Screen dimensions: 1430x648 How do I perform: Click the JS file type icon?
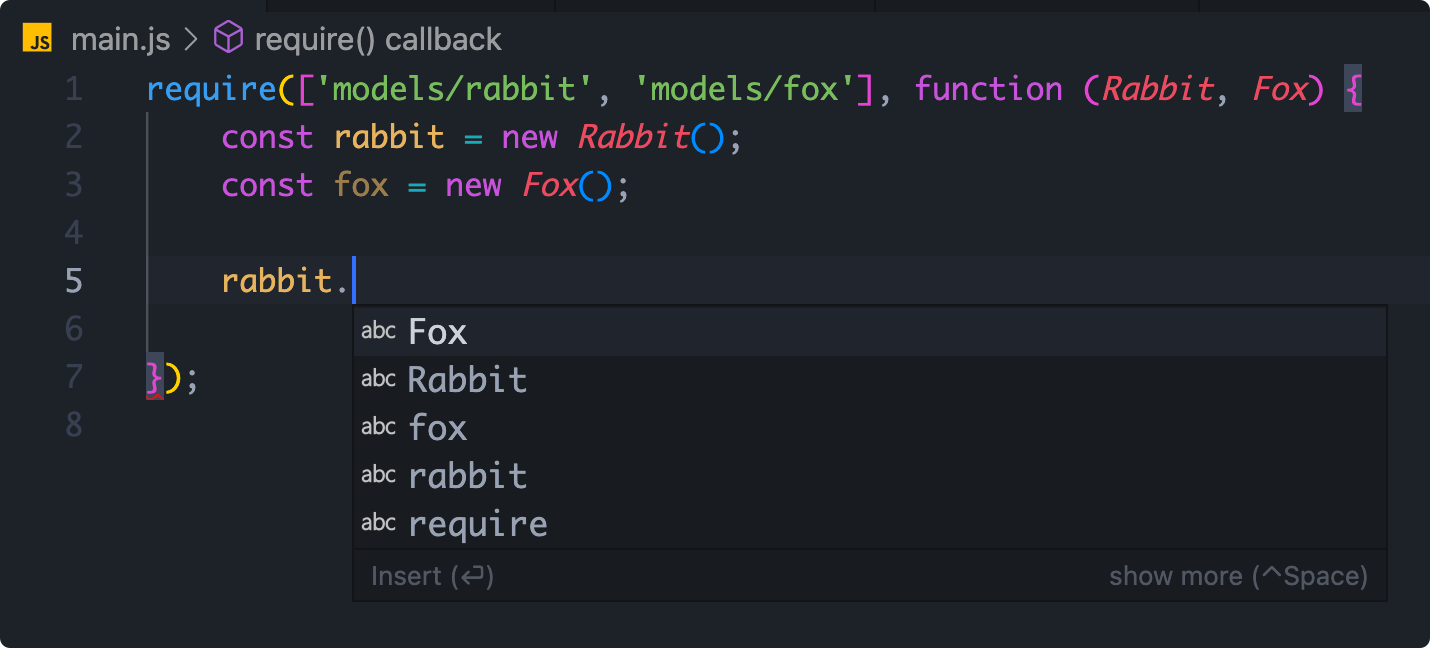point(37,39)
